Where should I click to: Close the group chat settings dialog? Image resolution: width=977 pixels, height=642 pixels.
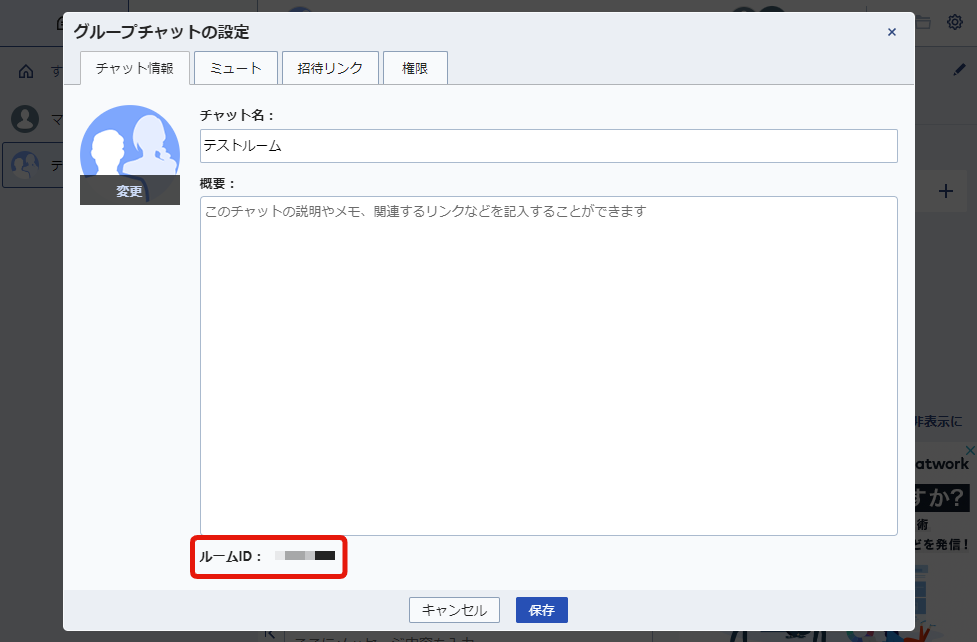point(892,32)
